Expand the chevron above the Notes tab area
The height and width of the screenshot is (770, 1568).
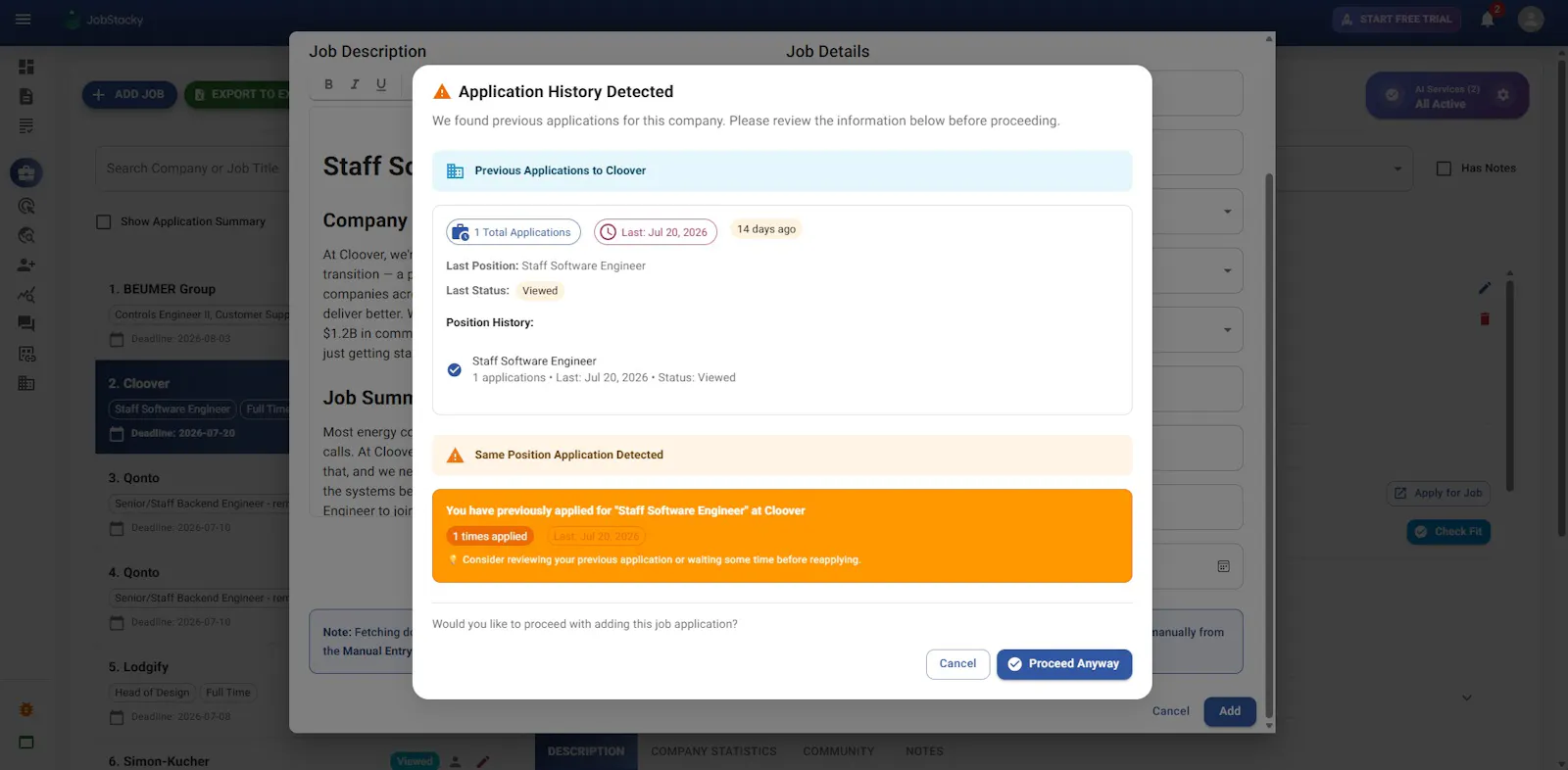tap(1467, 698)
